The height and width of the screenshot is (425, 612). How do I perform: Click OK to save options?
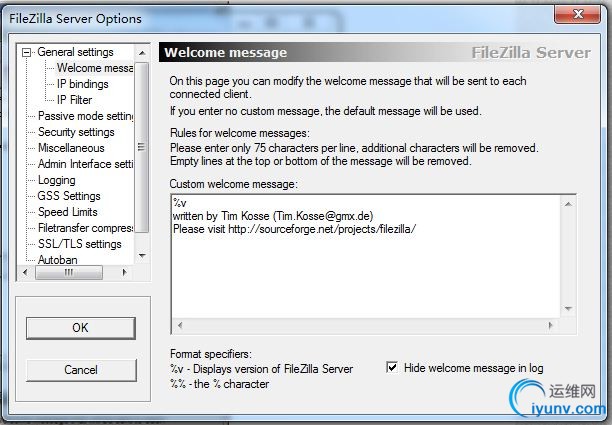[81, 328]
